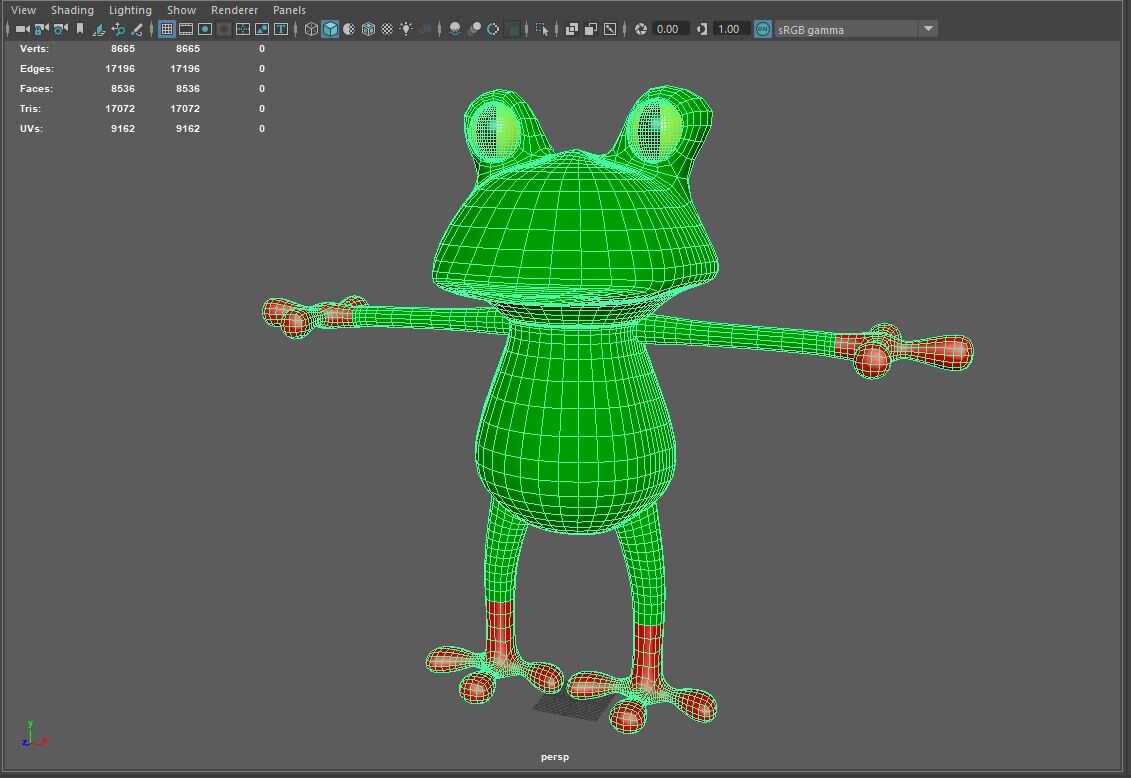Enable Shadows display icon

[x=454, y=29]
